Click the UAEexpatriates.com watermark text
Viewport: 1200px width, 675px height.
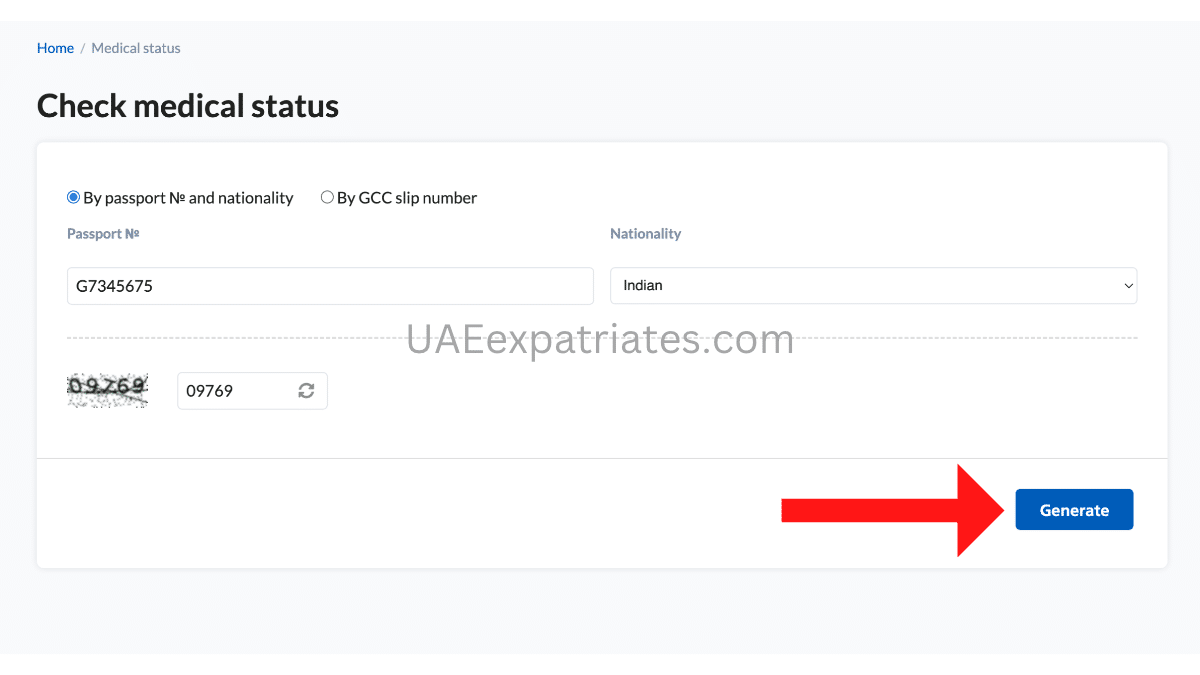pos(600,340)
